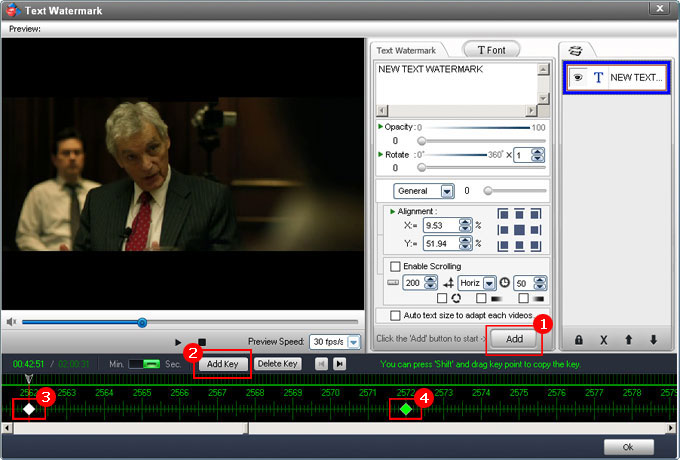Mute the preview audio speaker icon
This screenshot has width=680, height=460.
[x=11, y=322]
